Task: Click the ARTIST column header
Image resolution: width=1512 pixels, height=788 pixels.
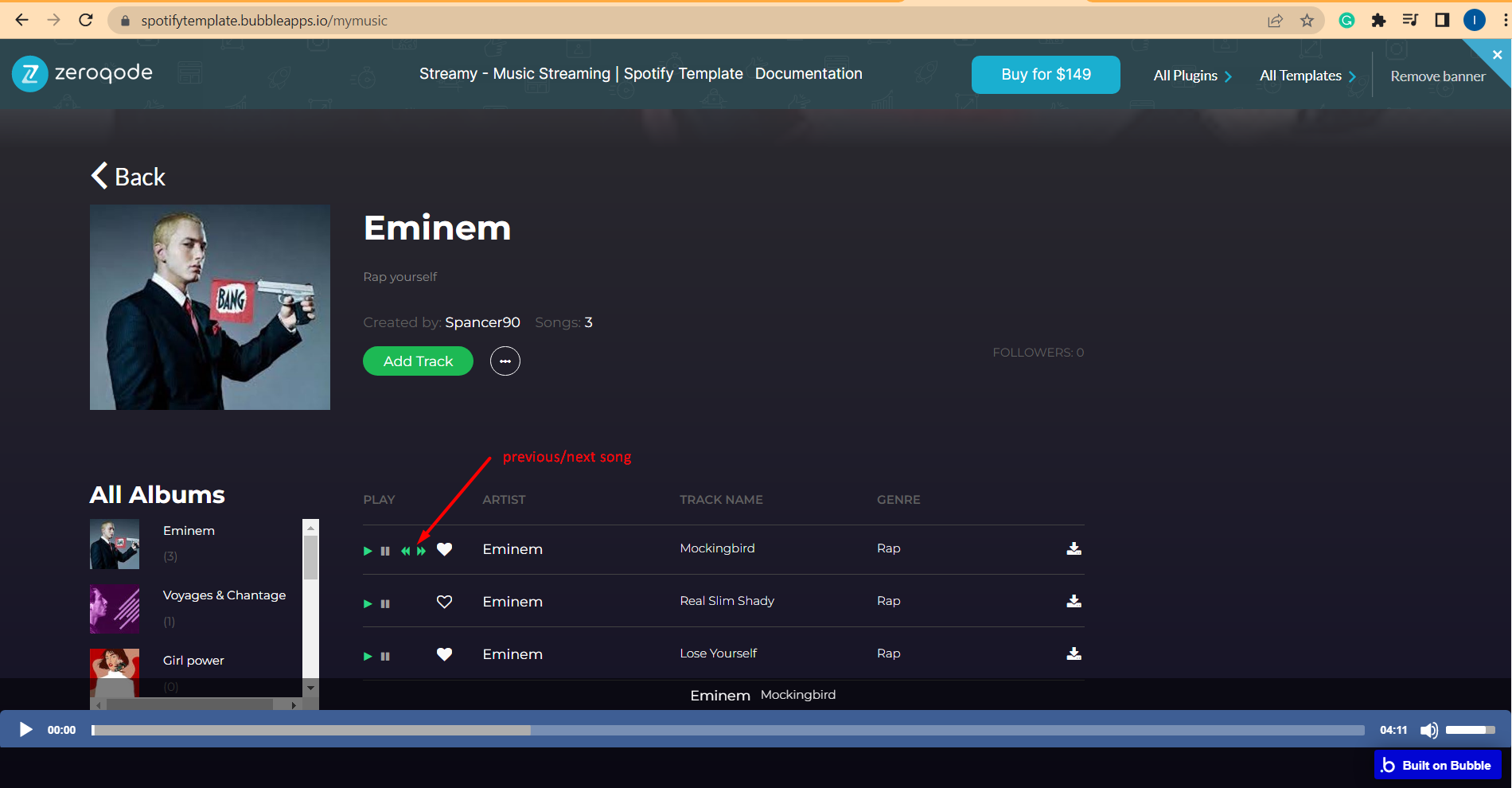Action: pyautogui.click(x=504, y=500)
